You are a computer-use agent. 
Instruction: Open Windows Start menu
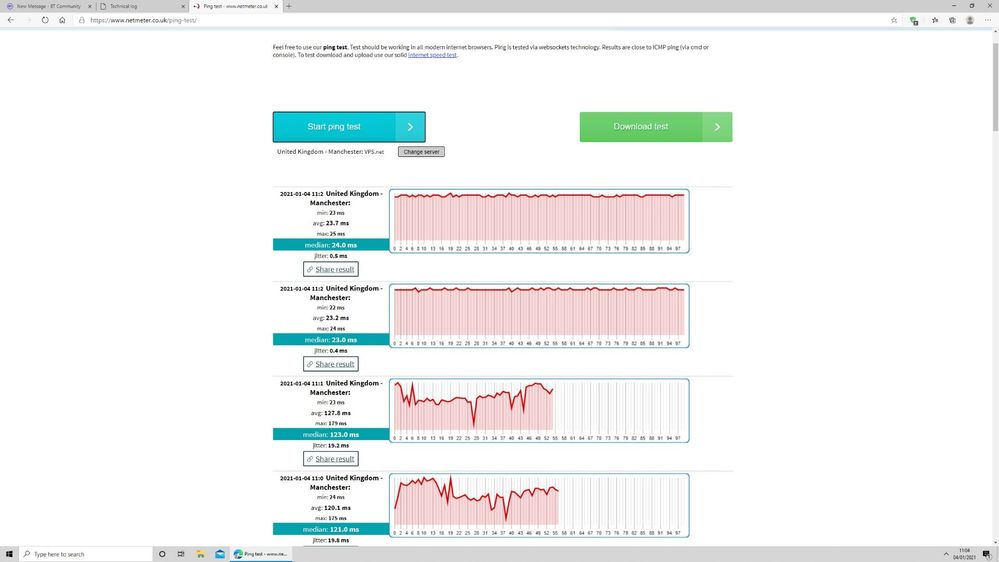9,554
